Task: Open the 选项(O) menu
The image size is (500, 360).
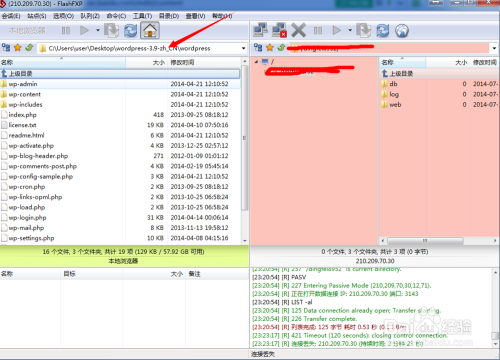Action: coord(63,16)
